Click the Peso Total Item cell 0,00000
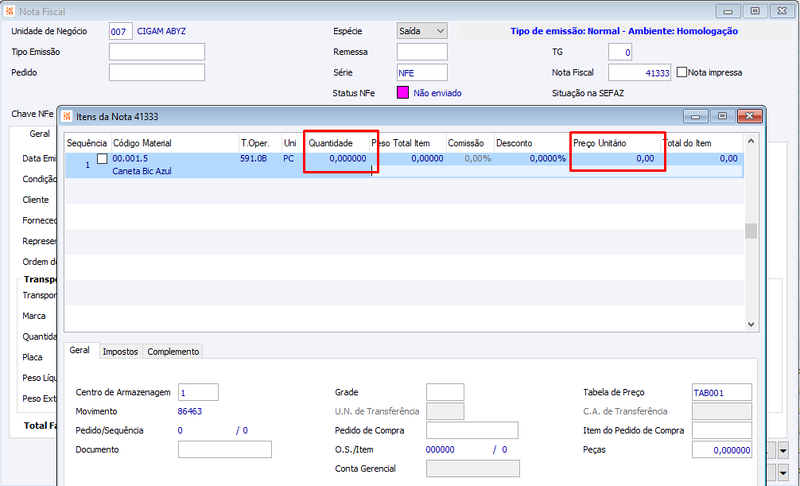800x486 pixels. [x=428, y=159]
